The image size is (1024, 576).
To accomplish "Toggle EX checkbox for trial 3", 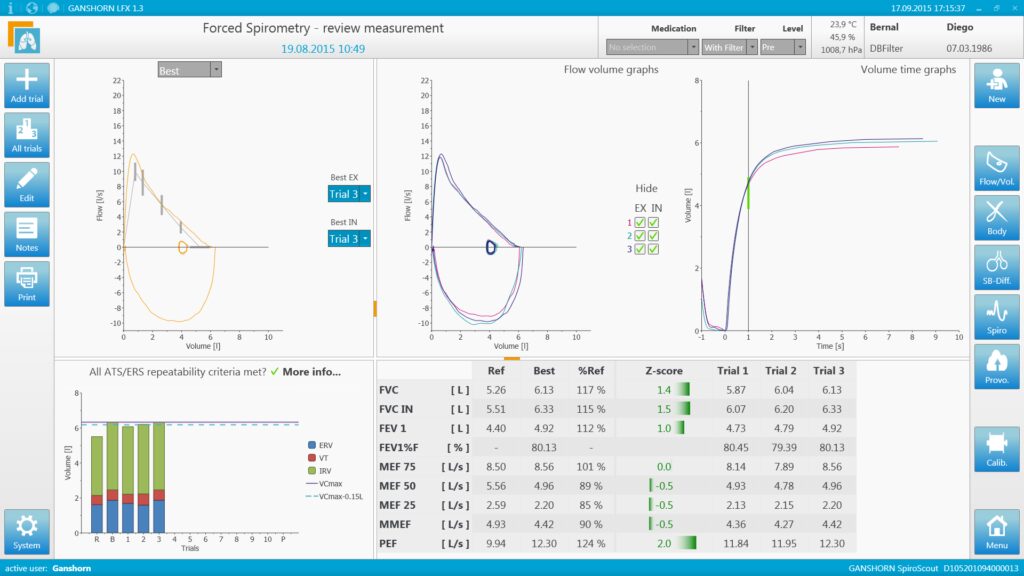I will [640, 249].
